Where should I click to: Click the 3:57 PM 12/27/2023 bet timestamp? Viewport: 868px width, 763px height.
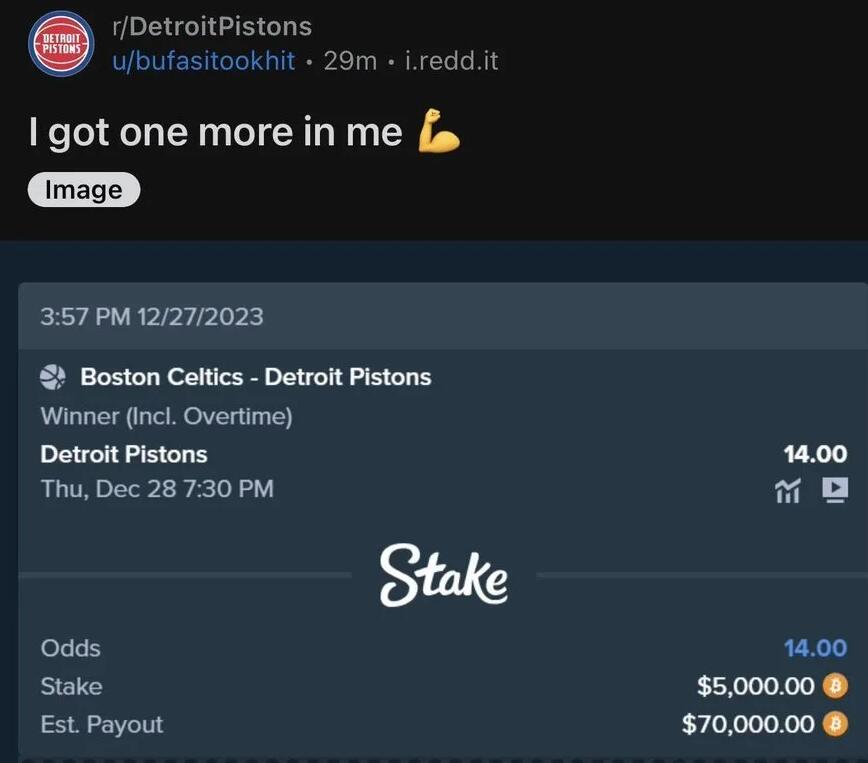[x=152, y=317]
